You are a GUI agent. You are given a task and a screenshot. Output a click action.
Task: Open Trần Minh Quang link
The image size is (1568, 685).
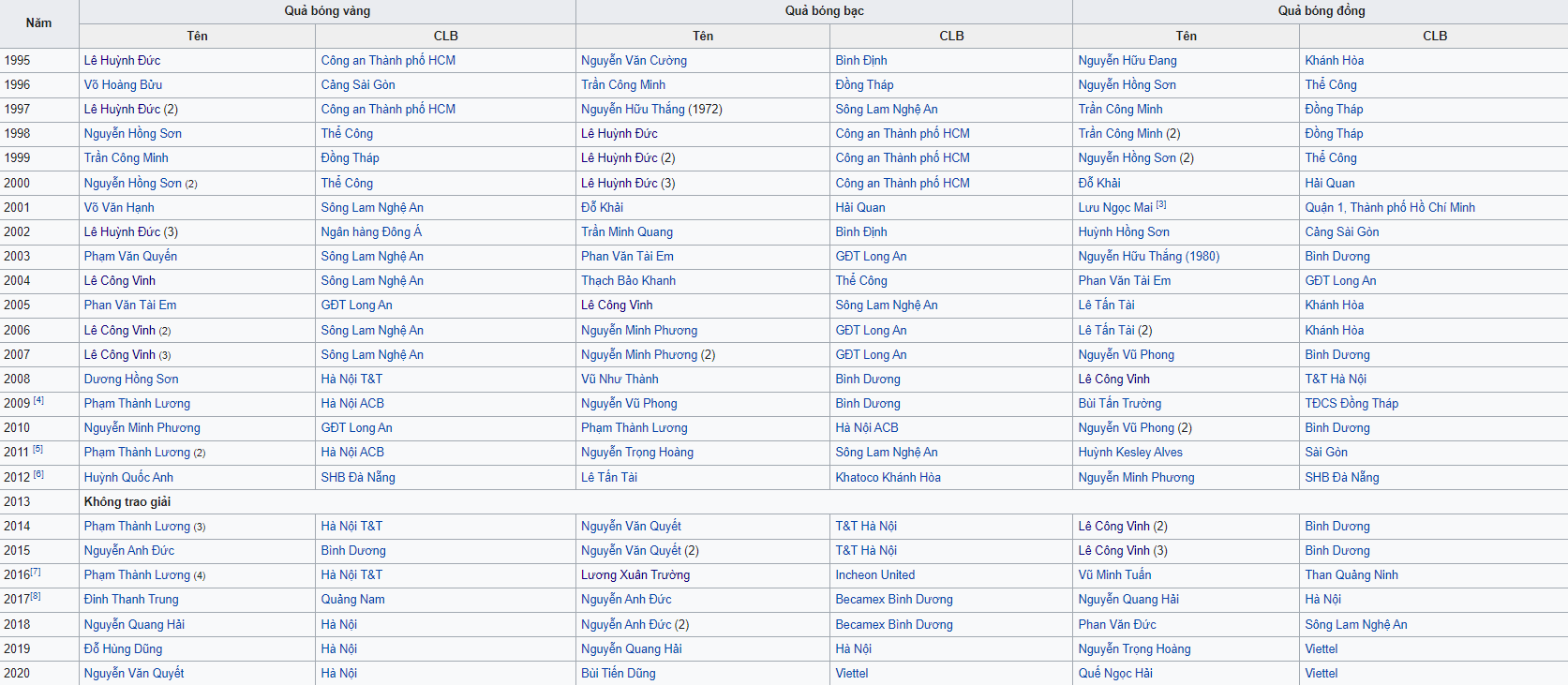tap(627, 231)
